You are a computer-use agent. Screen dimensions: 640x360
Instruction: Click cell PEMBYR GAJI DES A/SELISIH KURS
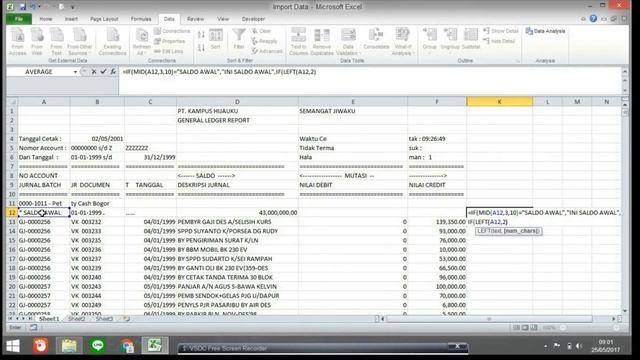point(238,222)
